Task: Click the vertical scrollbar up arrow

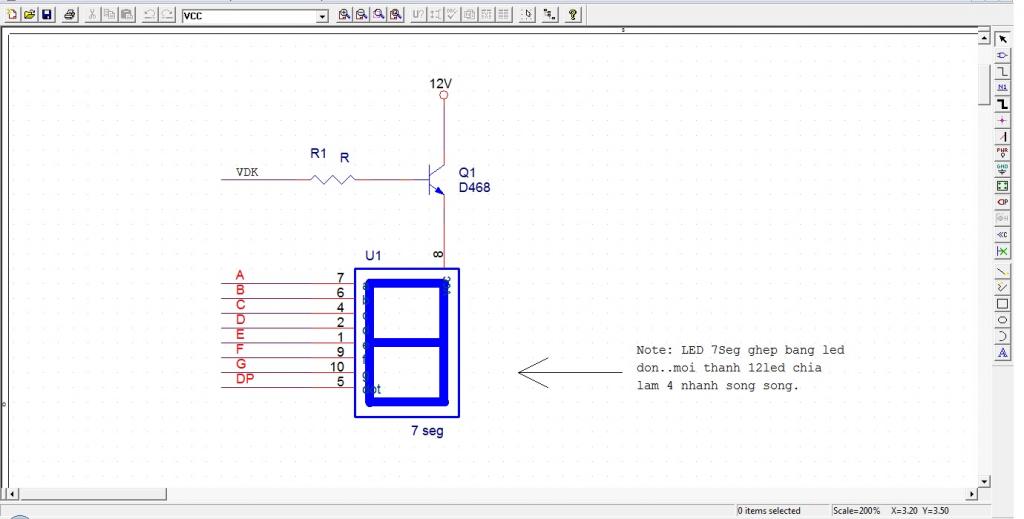Action: (984, 39)
